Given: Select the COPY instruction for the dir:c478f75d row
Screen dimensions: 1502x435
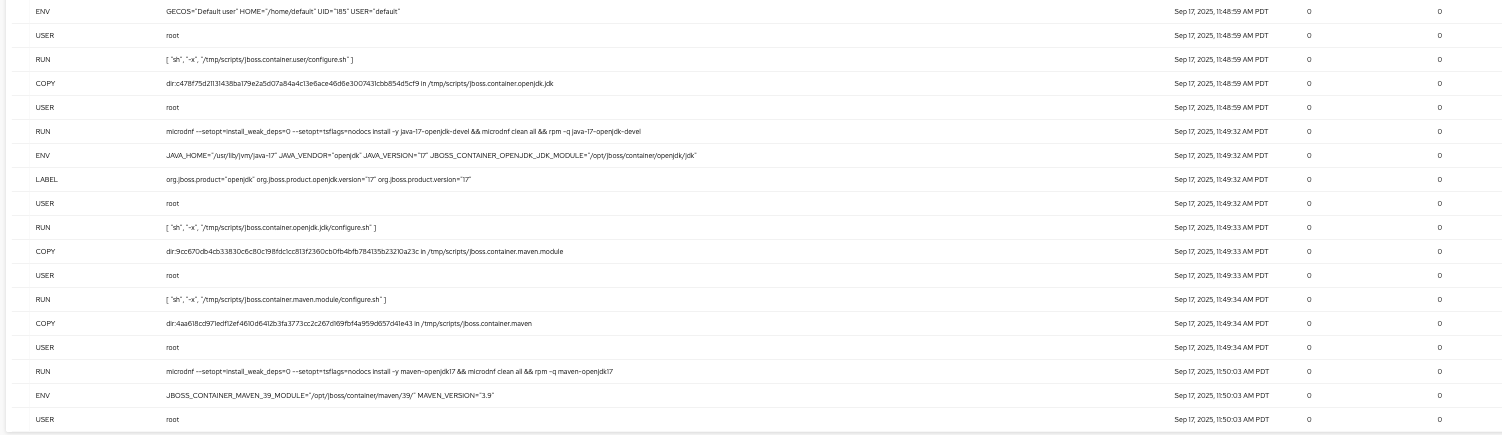Looking at the screenshot, I should [45, 84].
